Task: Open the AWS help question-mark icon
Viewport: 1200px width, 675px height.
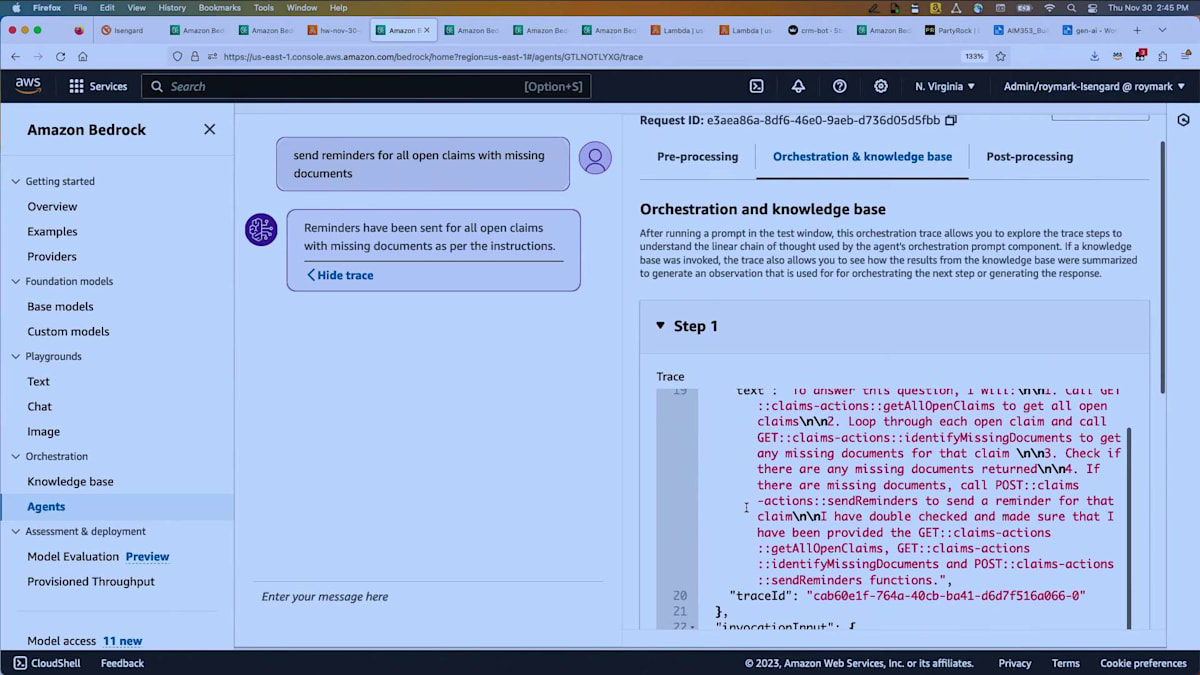Action: coord(840,86)
